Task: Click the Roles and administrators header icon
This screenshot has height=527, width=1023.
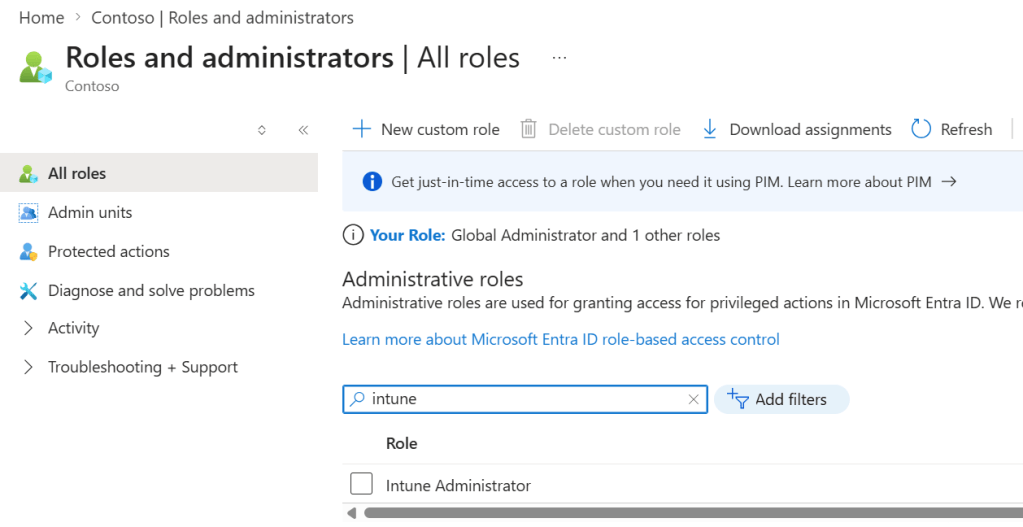Action: coord(37,66)
